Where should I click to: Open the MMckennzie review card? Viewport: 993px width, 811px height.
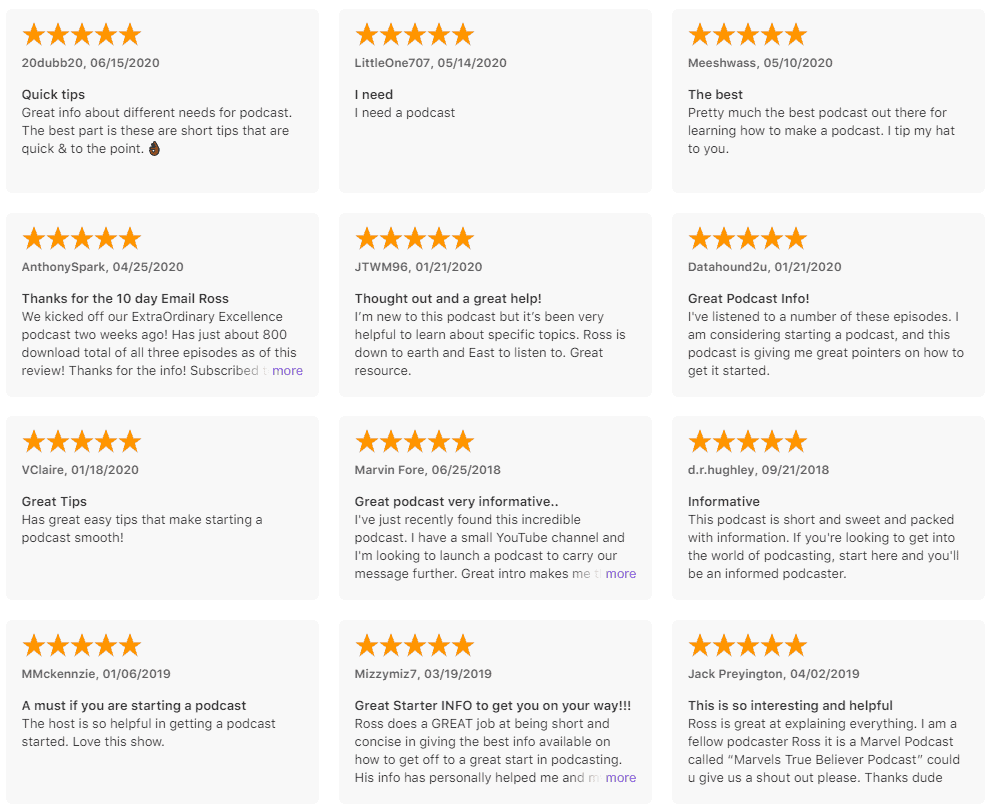pyautogui.click(x=162, y=712)
